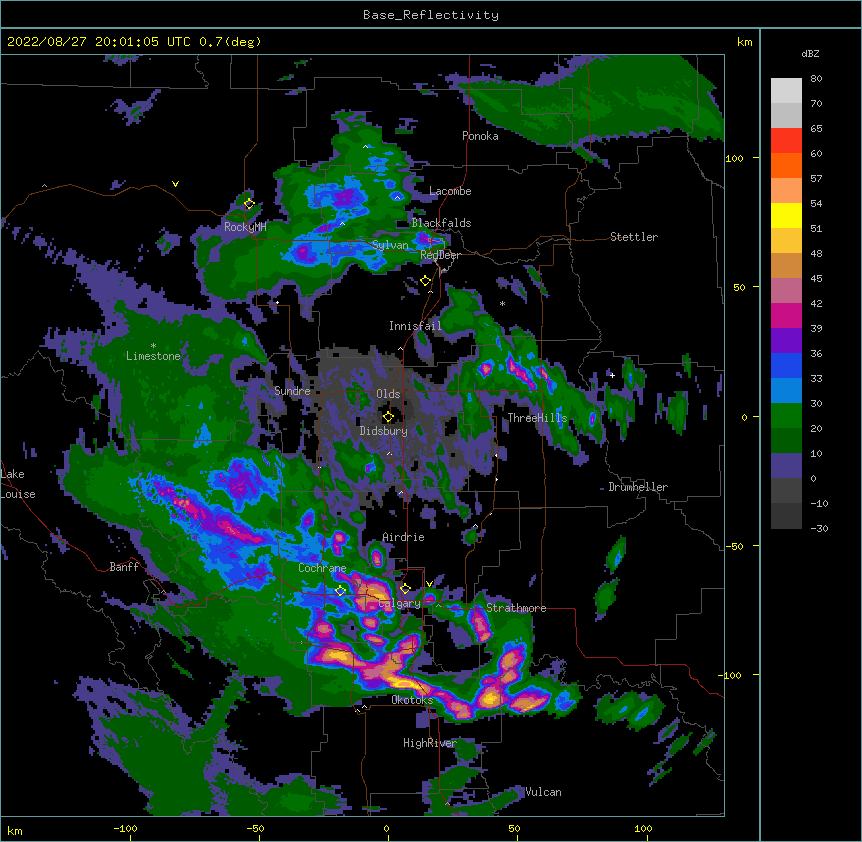Click the ThreeHills label
This screenshot has width=862, height=842.
pyautogui.click(x=537, y=418)
